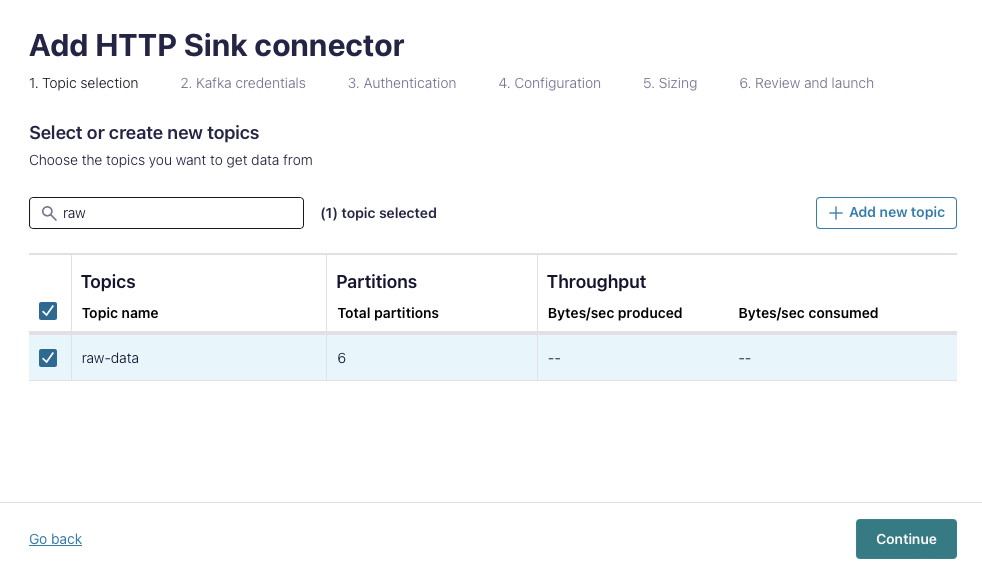982x569 pixels.
Task: Follow the Go back link
Action: click(55, 539)
